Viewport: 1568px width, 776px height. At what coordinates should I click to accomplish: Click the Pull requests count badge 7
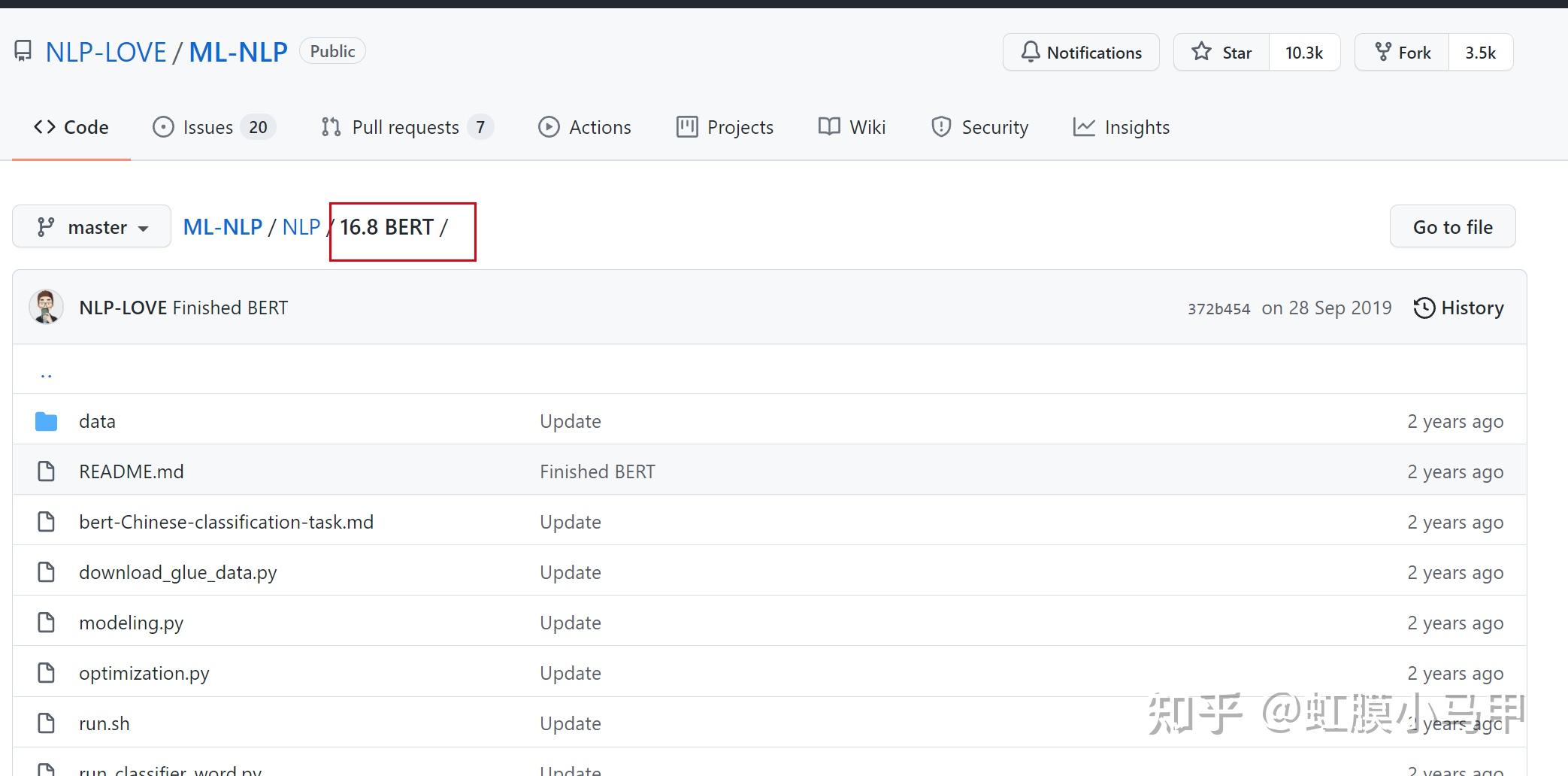coord(480,127)
